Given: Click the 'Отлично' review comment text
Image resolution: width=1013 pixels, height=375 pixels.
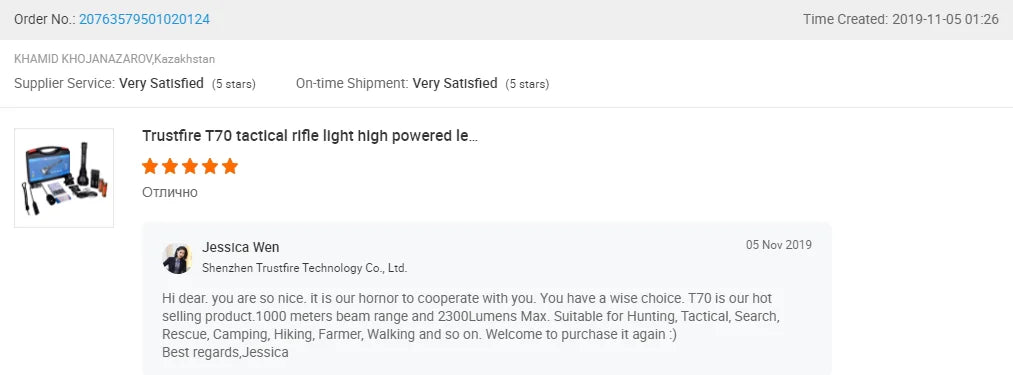Looking at the screenshot, I should tap(169, 192).
